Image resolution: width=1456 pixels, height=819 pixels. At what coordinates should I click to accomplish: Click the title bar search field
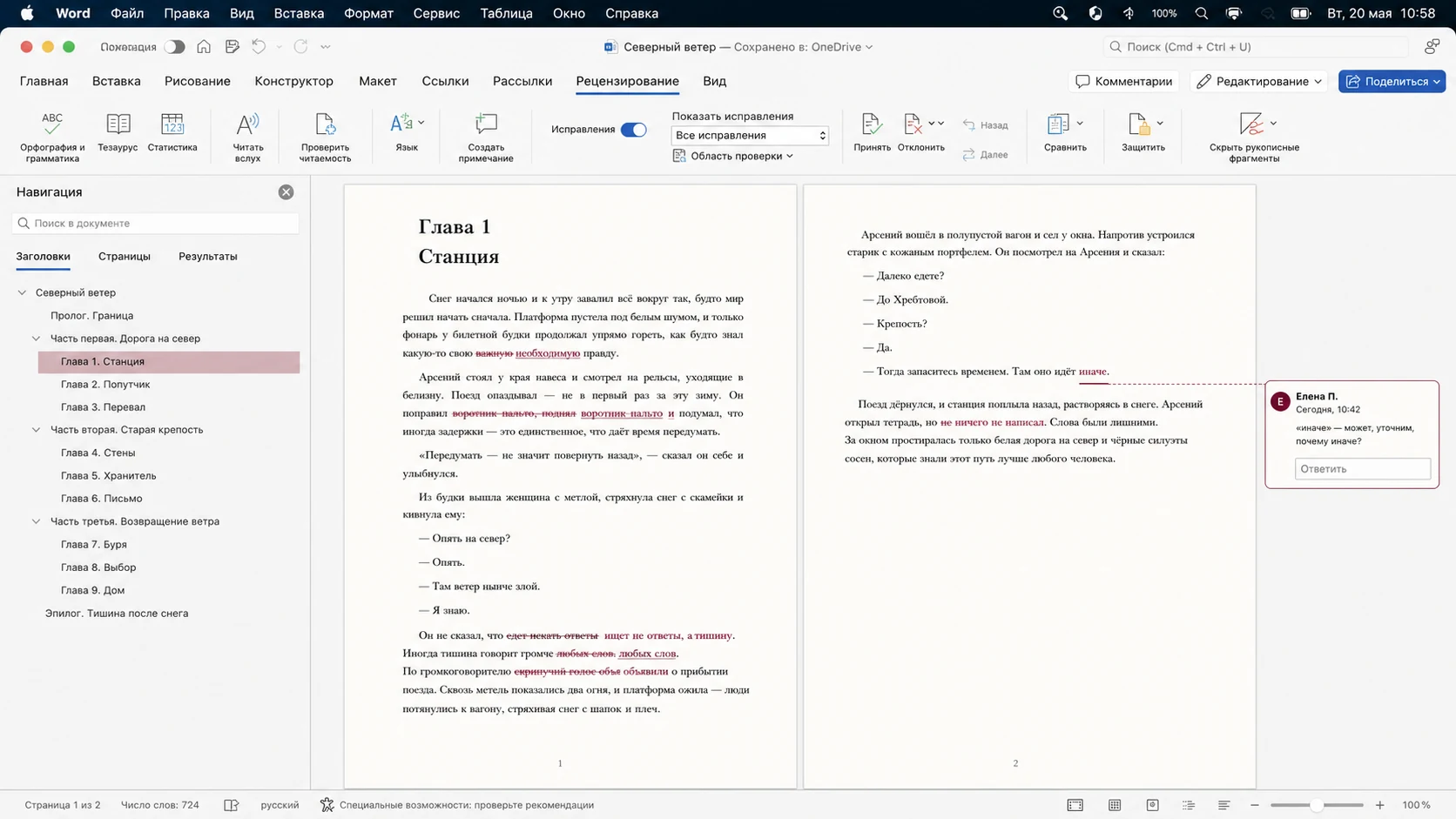(1255, 47)
